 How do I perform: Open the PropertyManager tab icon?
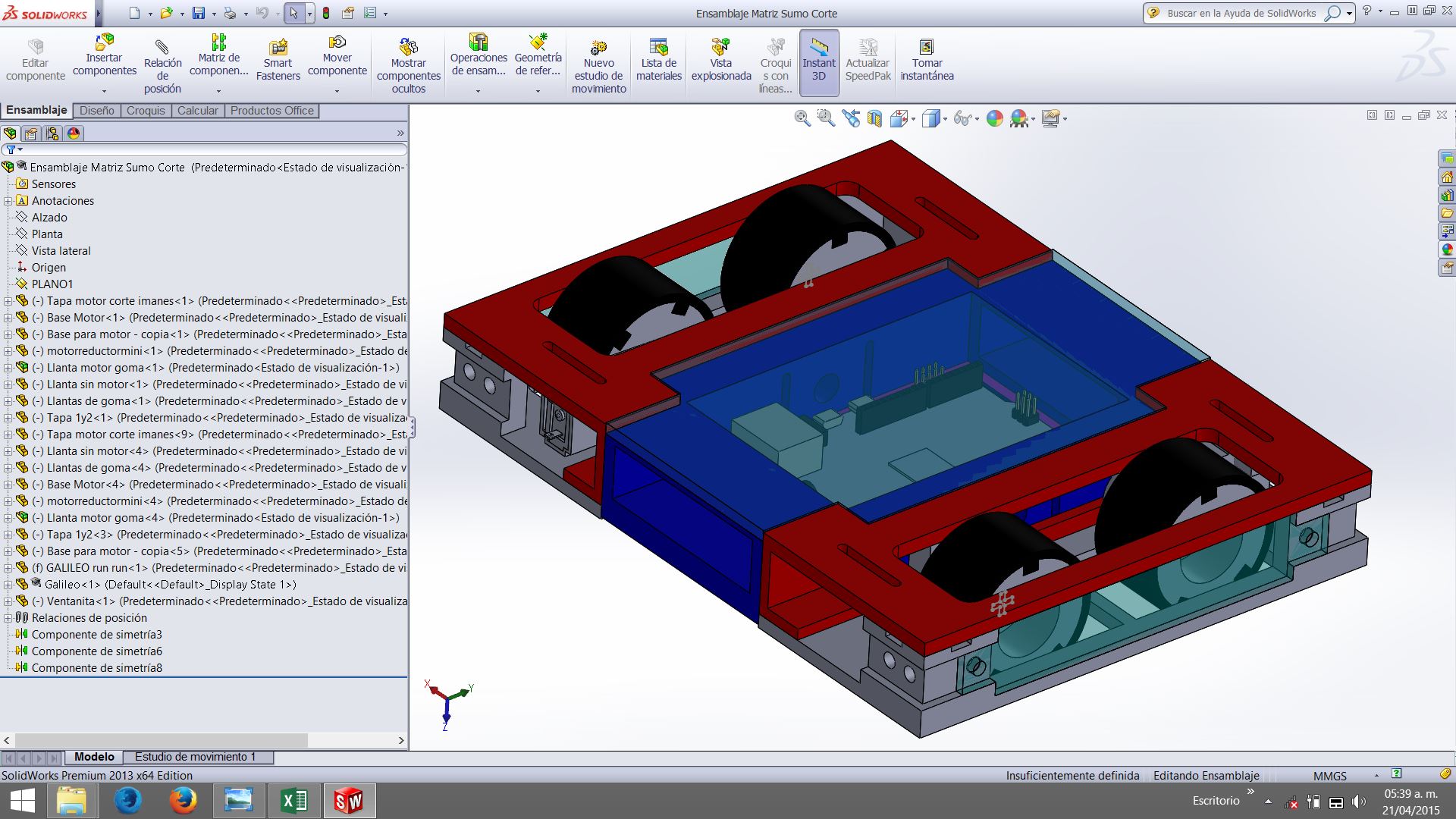click(x=31, y=133)
